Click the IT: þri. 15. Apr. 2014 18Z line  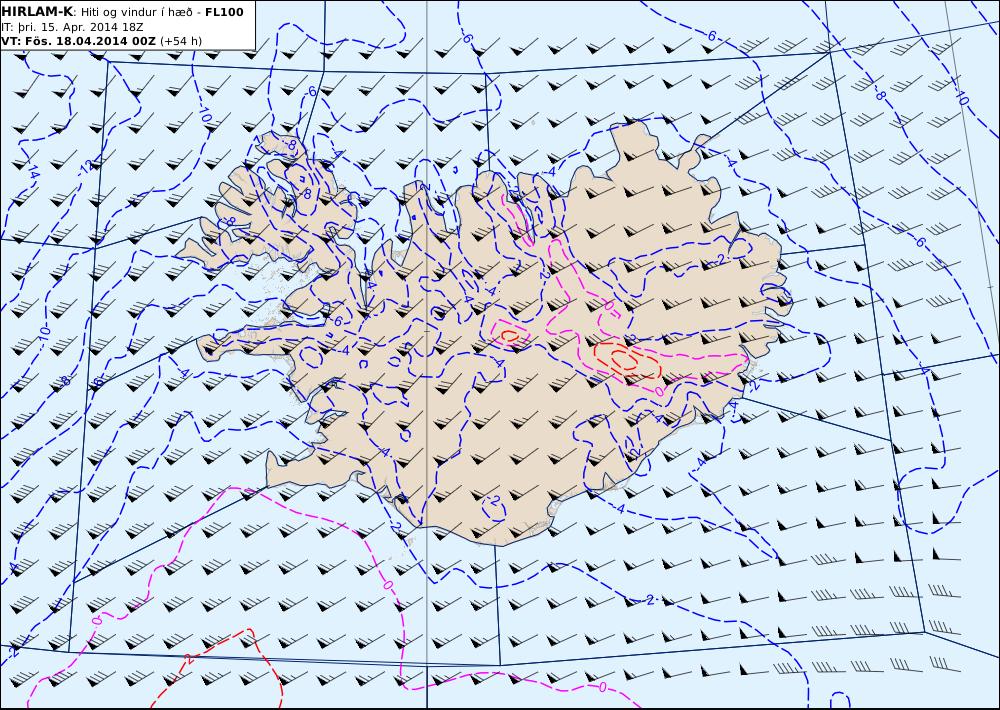(x=72, y=27)
